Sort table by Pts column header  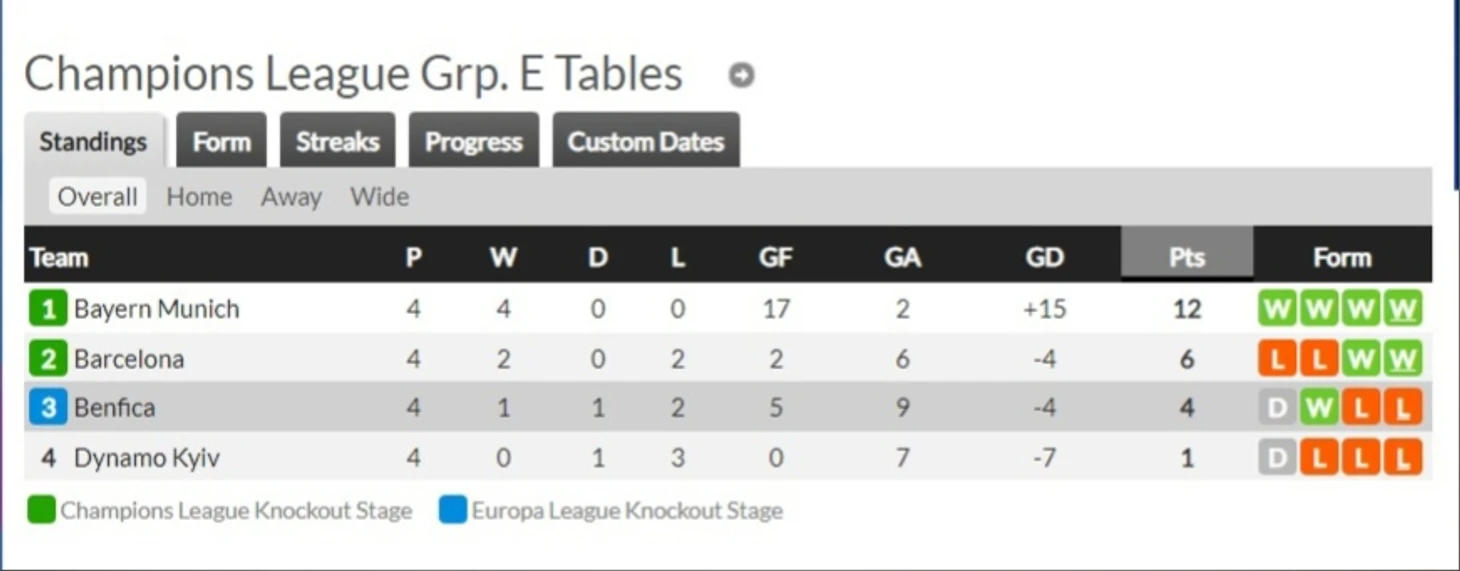click(x=1187, y=257)
